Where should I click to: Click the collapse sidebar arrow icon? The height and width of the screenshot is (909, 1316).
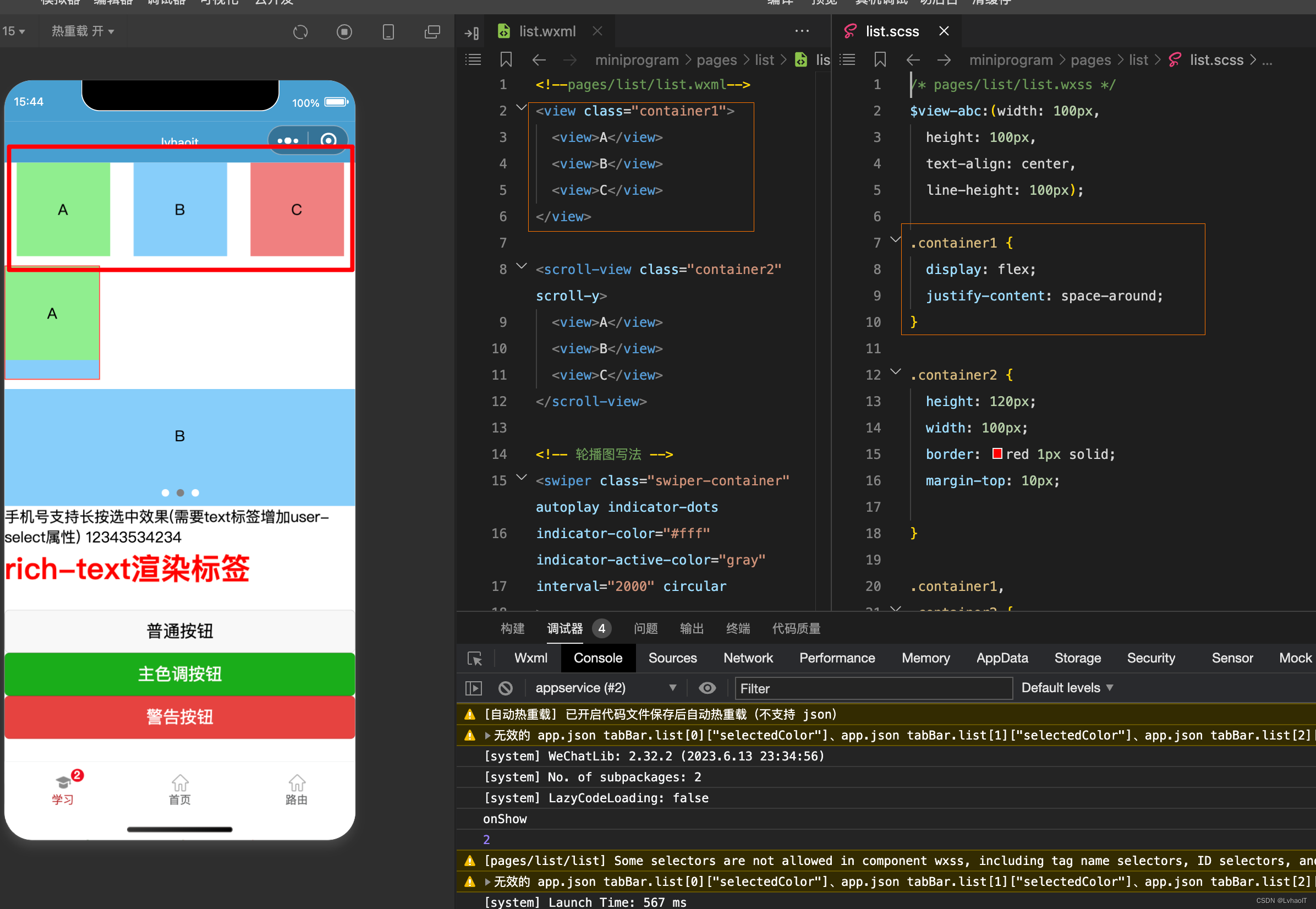(x=471, y=33)
